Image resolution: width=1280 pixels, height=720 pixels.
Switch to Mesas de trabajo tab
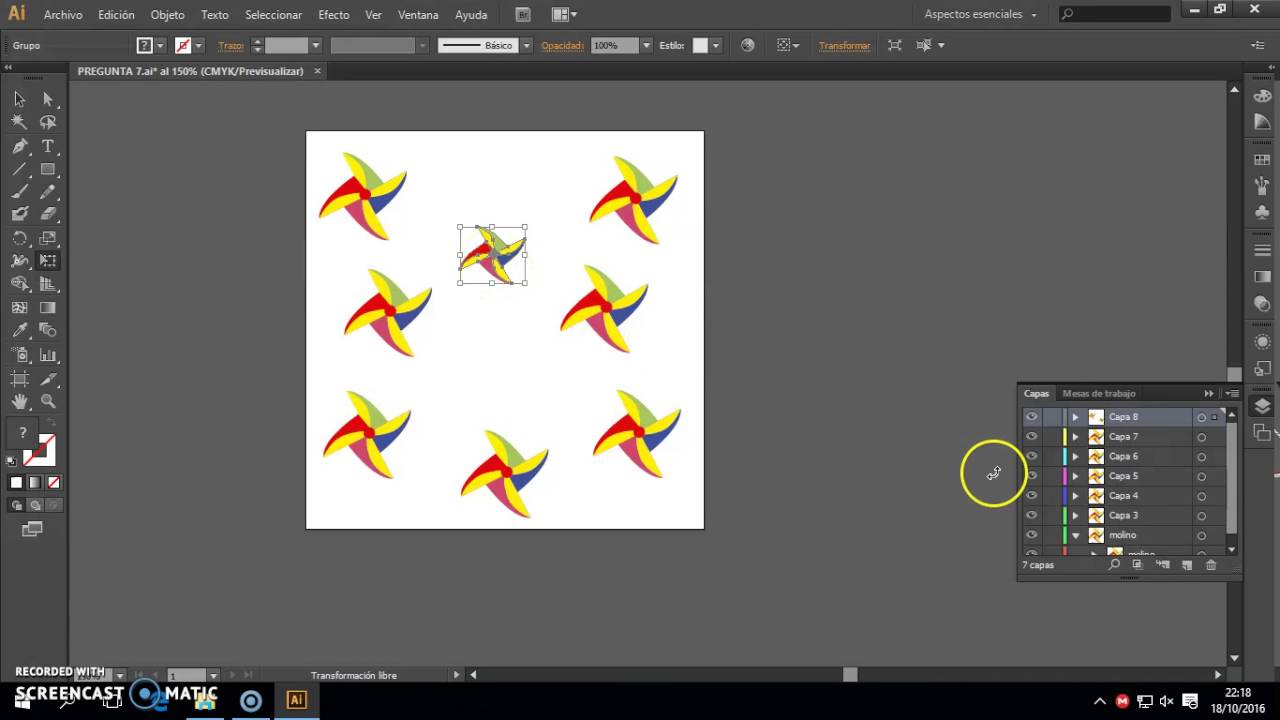tap(1098, 394)
